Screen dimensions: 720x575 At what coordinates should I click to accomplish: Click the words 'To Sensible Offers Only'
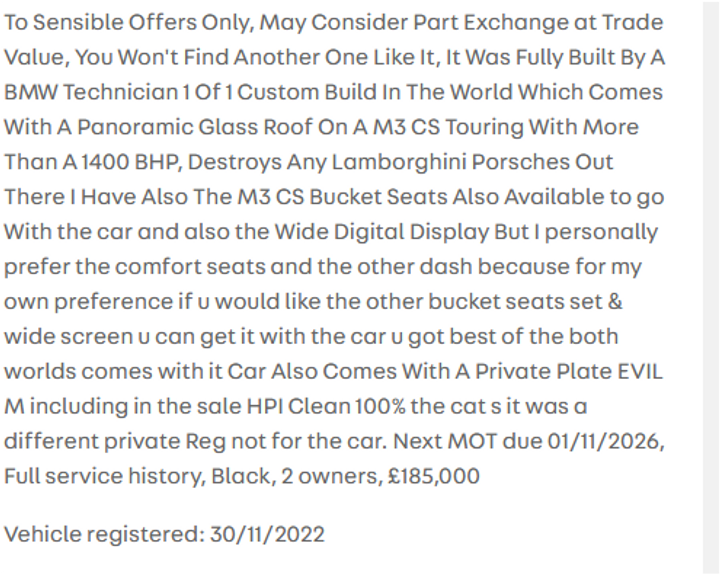pos(127,22)
